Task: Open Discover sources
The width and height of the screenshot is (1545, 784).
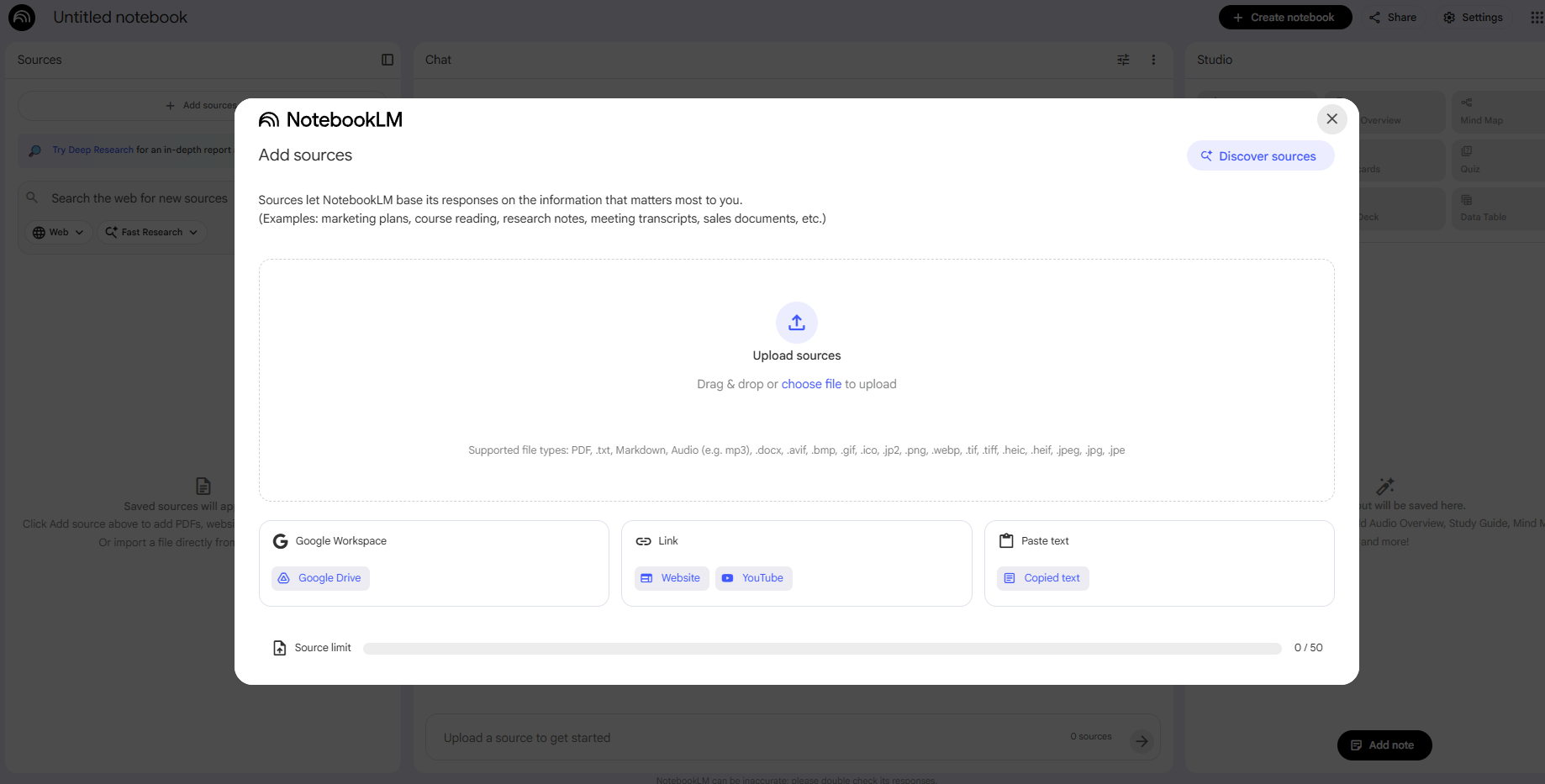Action: coord(1260,156)
